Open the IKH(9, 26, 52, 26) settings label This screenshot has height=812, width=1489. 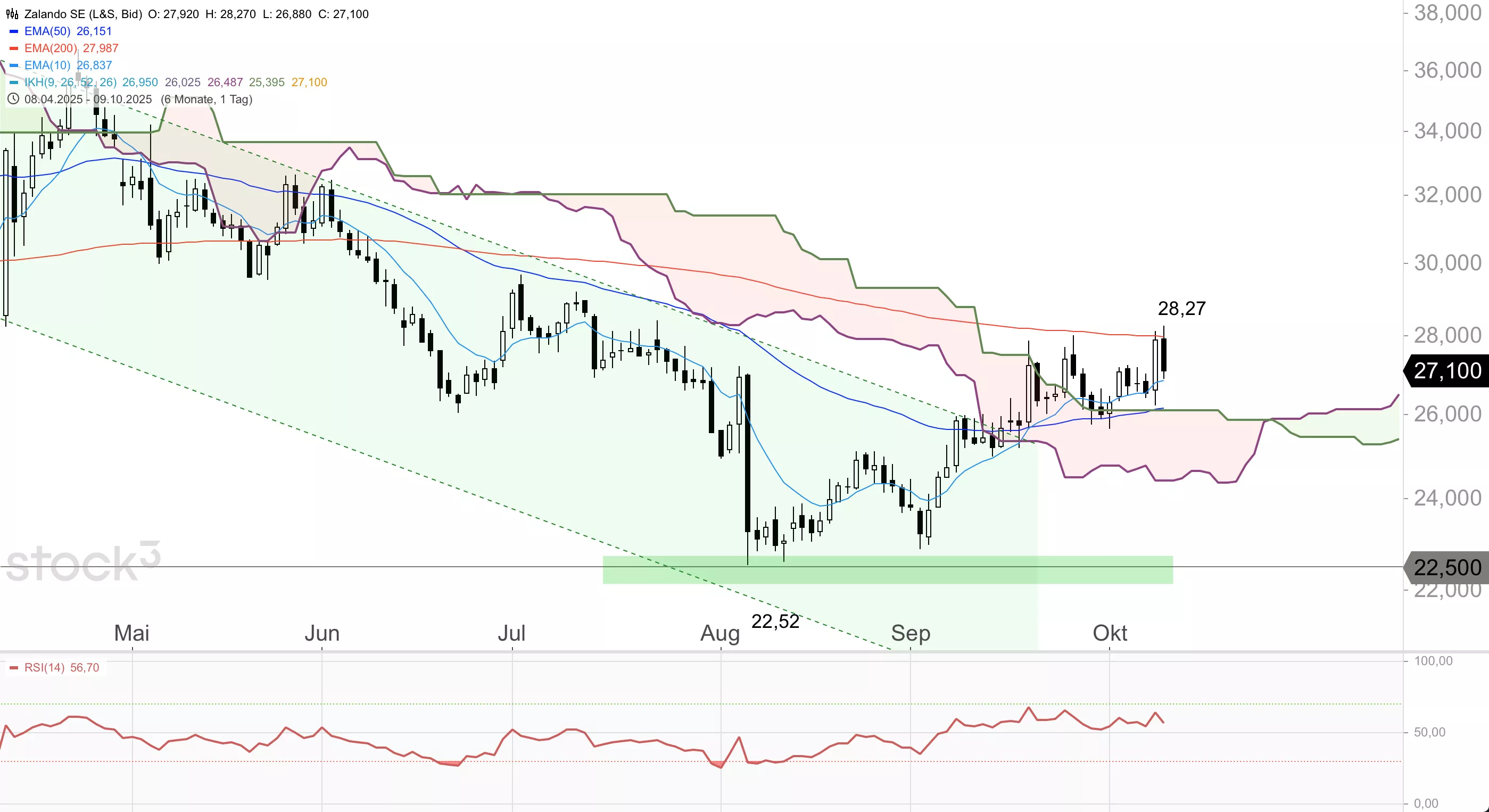[x=70, y=82]
